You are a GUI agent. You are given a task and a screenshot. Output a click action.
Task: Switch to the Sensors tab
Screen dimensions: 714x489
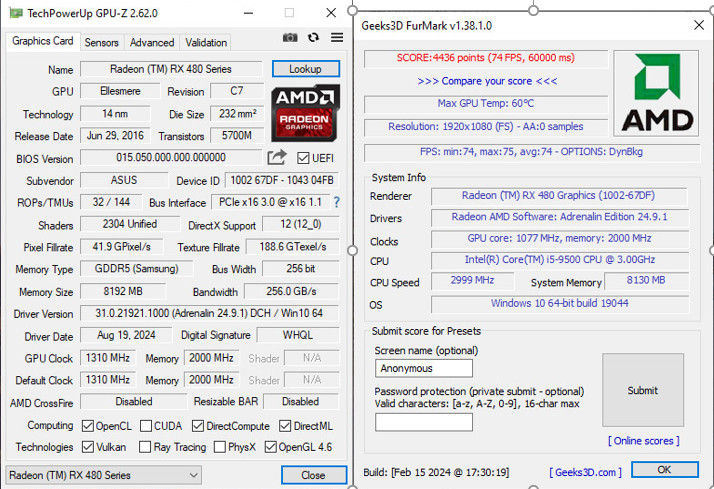click(x=102, y=42)
